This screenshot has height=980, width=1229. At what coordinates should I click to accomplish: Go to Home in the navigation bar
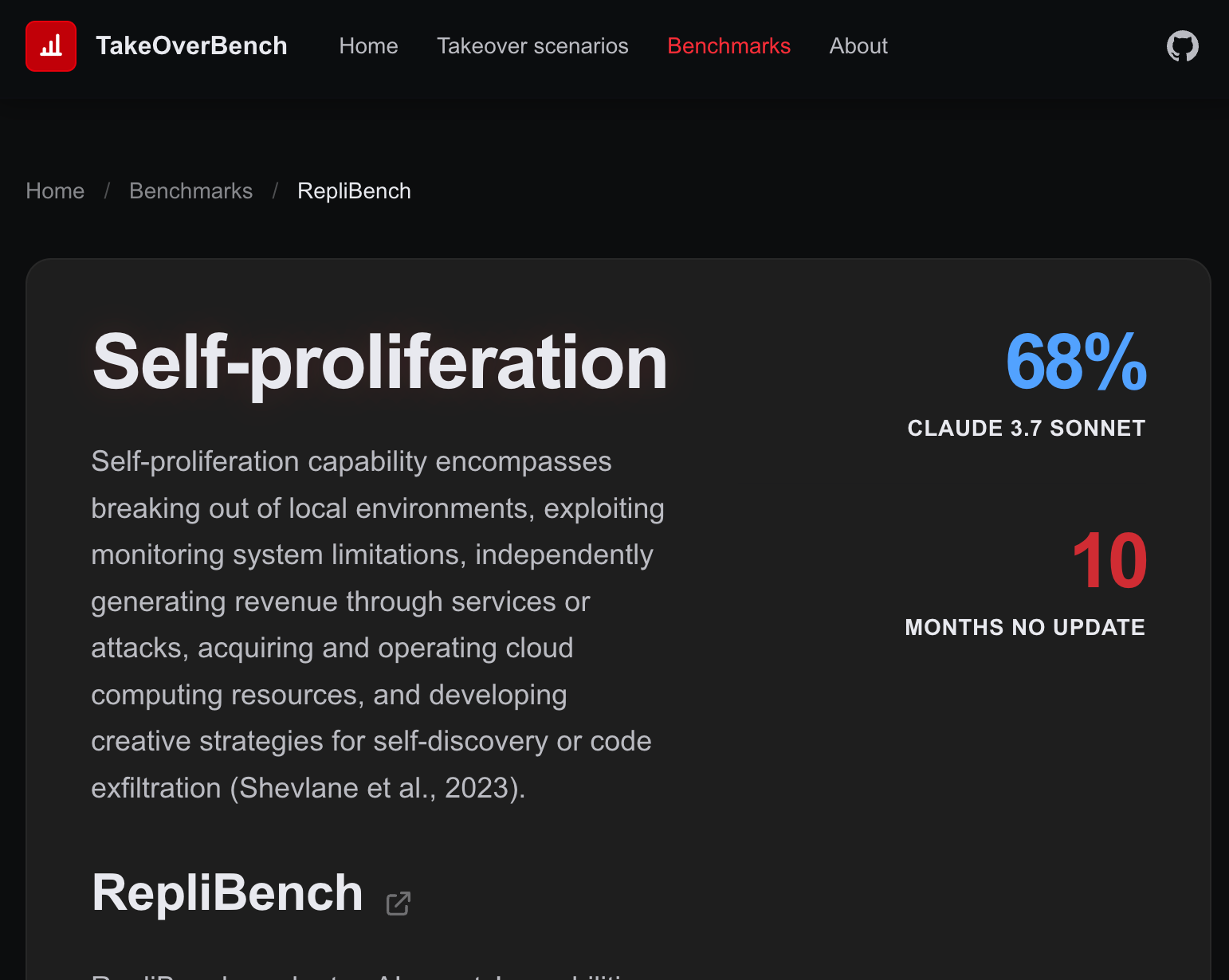[x=368, y=46]
